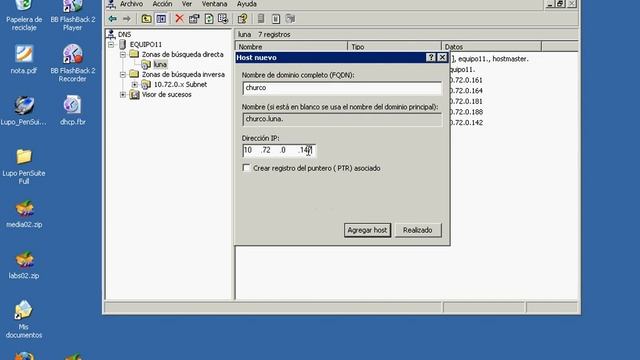
Task: Click the Realizado button
Action: tap(418, 230)
